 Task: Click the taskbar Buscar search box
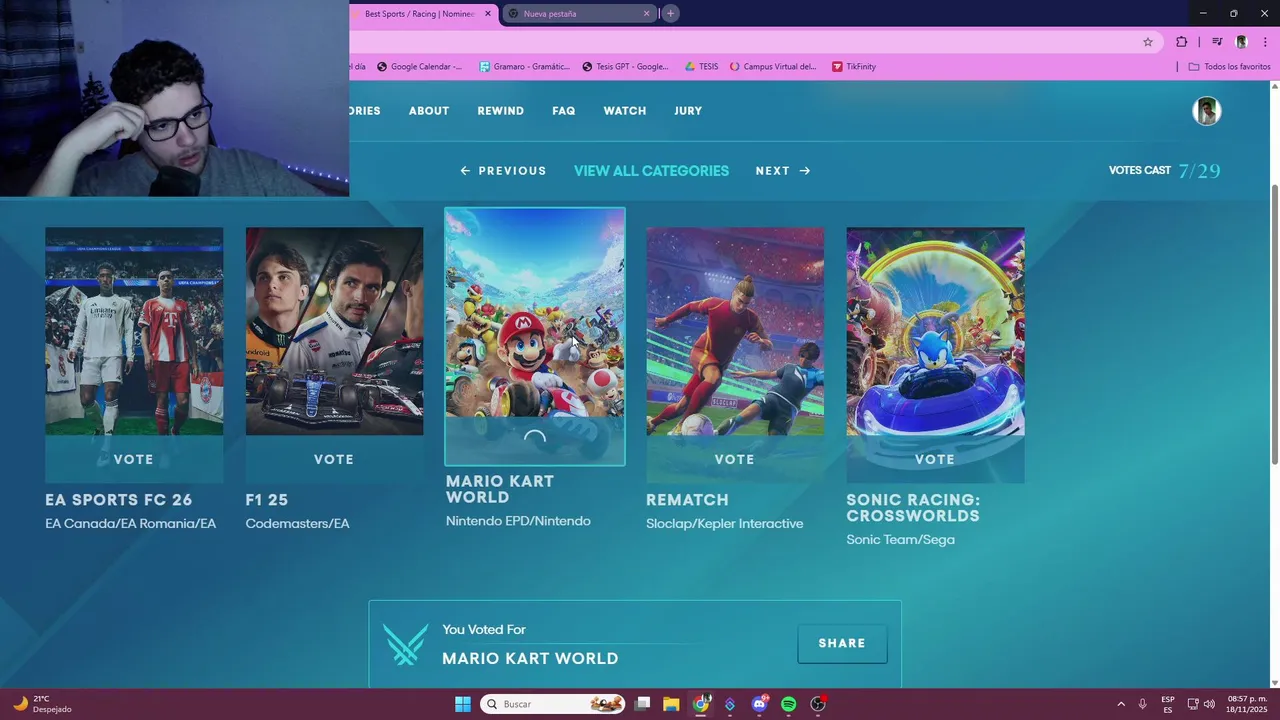(x=553, y=704)
